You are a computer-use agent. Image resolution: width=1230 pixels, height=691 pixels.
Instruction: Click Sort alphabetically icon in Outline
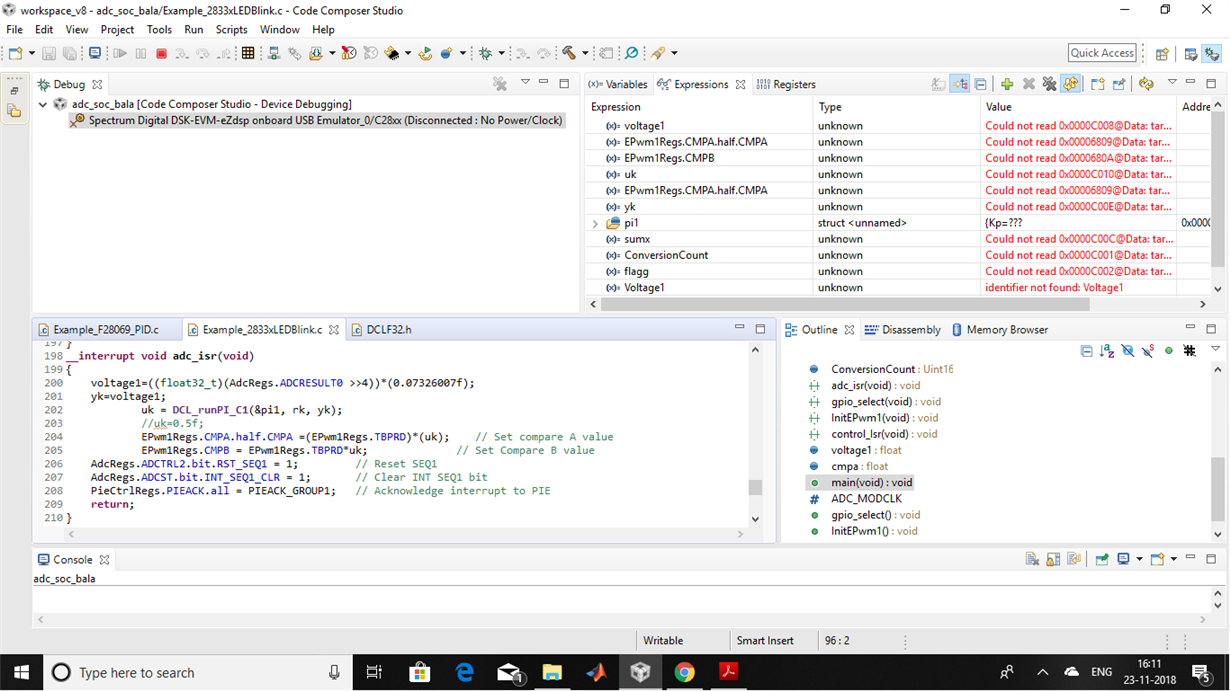(x=1107, y=351)
